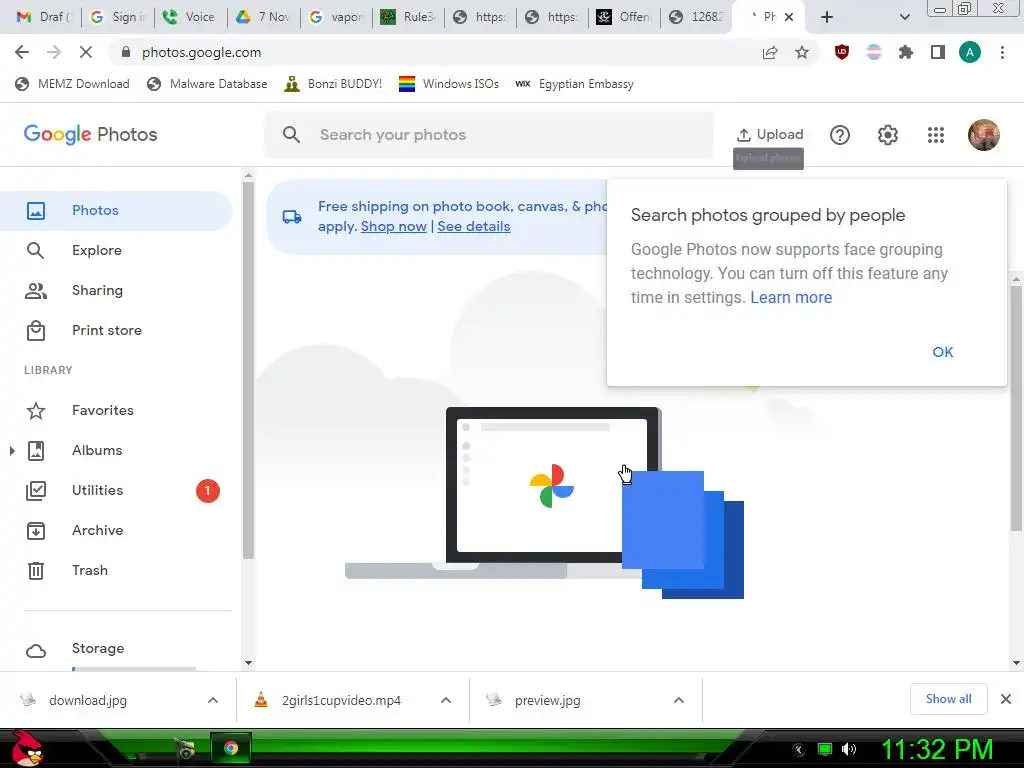Image resolution: width=1024 pixels, height=768 pixels.
Task: Open MEMZ Download bookmark
Action: point(72,84)
